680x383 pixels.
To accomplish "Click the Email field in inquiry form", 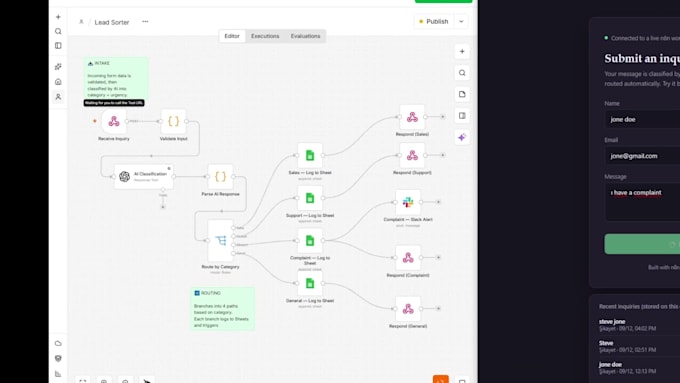I will click(642, 156).
